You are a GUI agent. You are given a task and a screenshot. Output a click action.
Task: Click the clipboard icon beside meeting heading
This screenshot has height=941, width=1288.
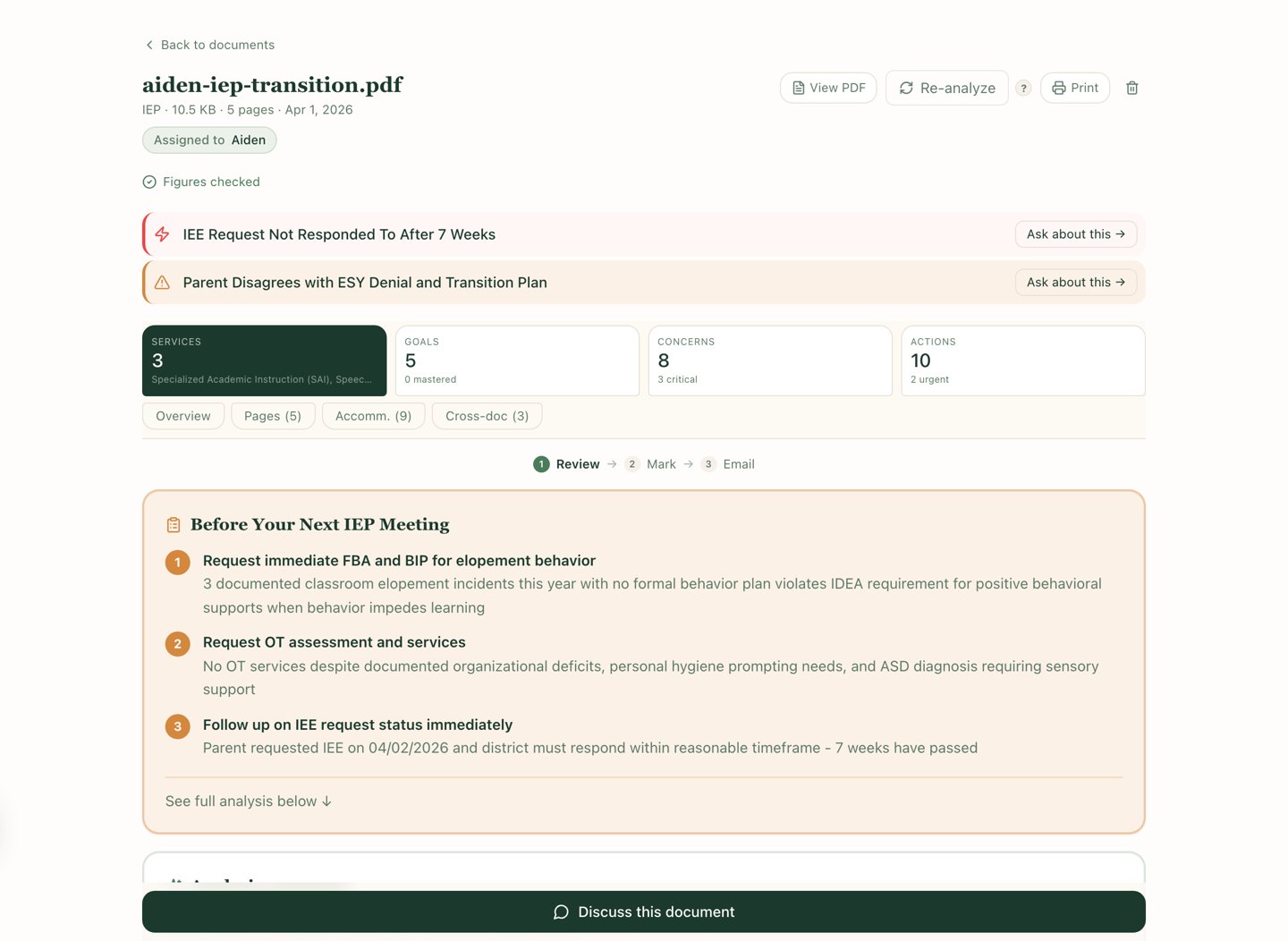coord(174,525)
